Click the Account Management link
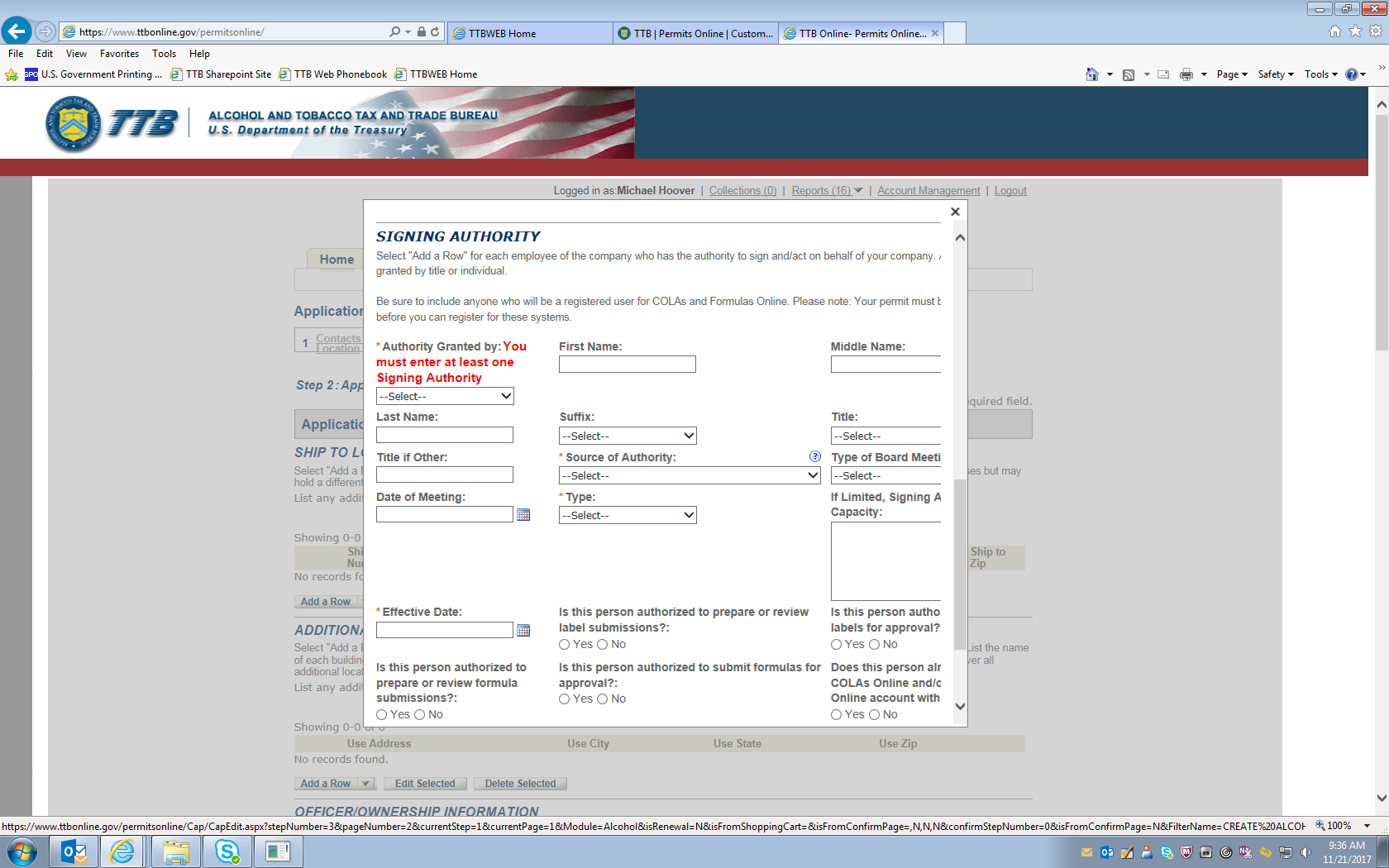 click(928, 191)
